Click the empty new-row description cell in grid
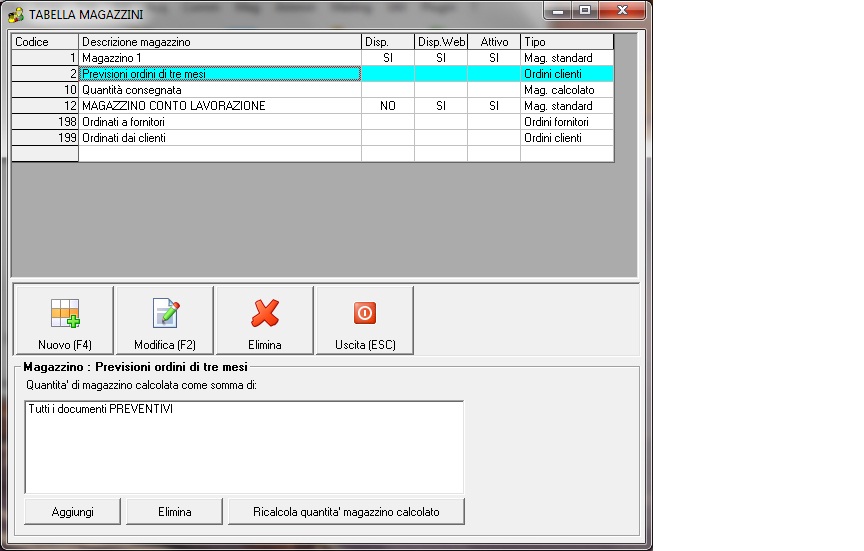This screenshot has width=864, height=551. [x=220, y=154]
